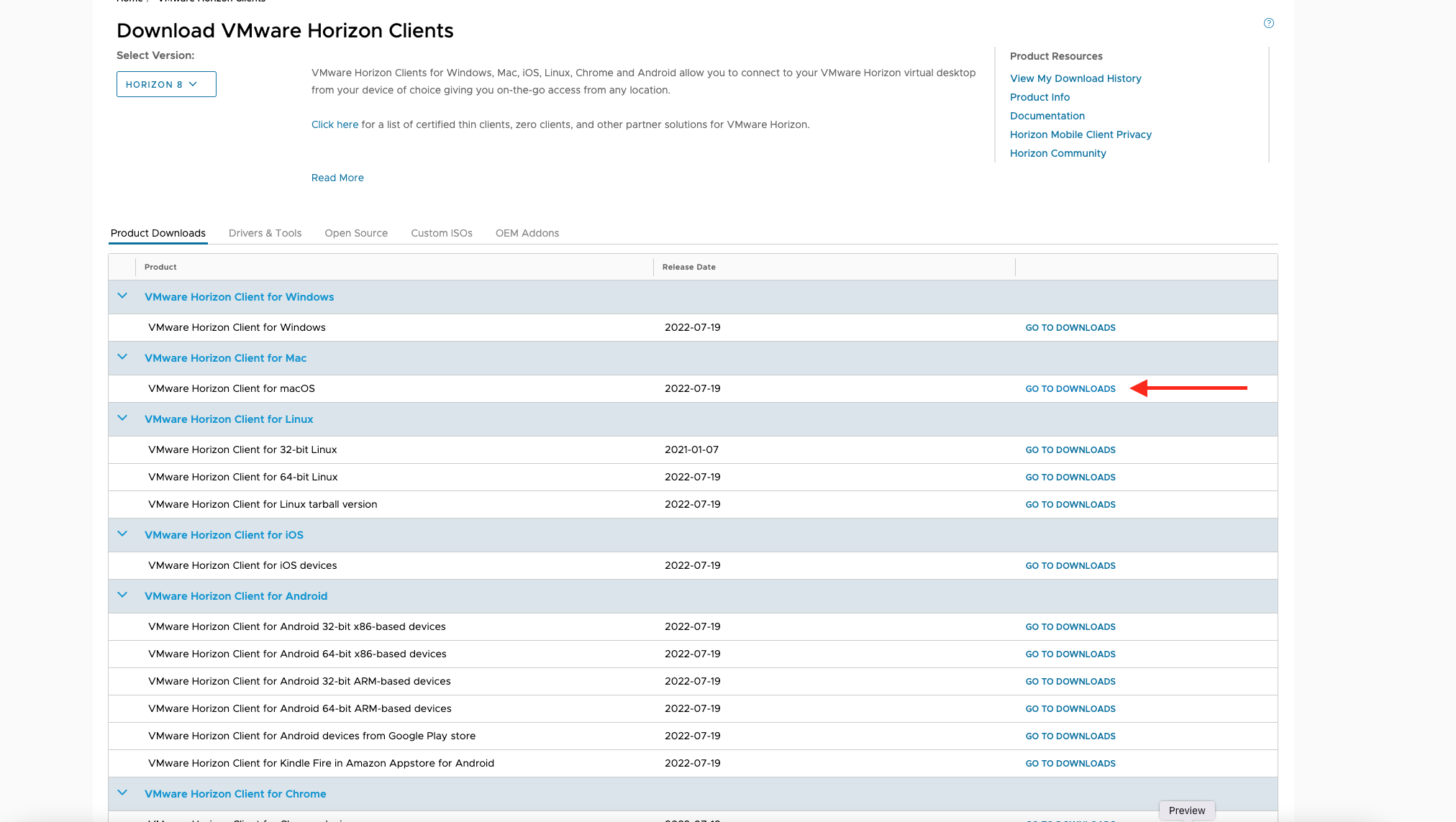Click the help question mark icon
This screenshot has height=822, width=1456.
click(1268, 23)
